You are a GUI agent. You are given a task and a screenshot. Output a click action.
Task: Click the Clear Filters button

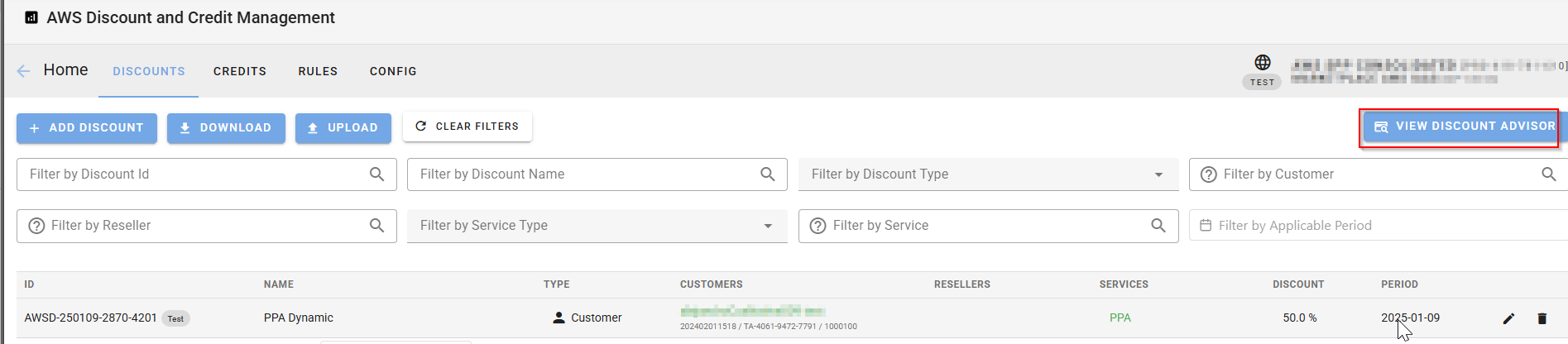pyautogui.click(x=468, y=127)
